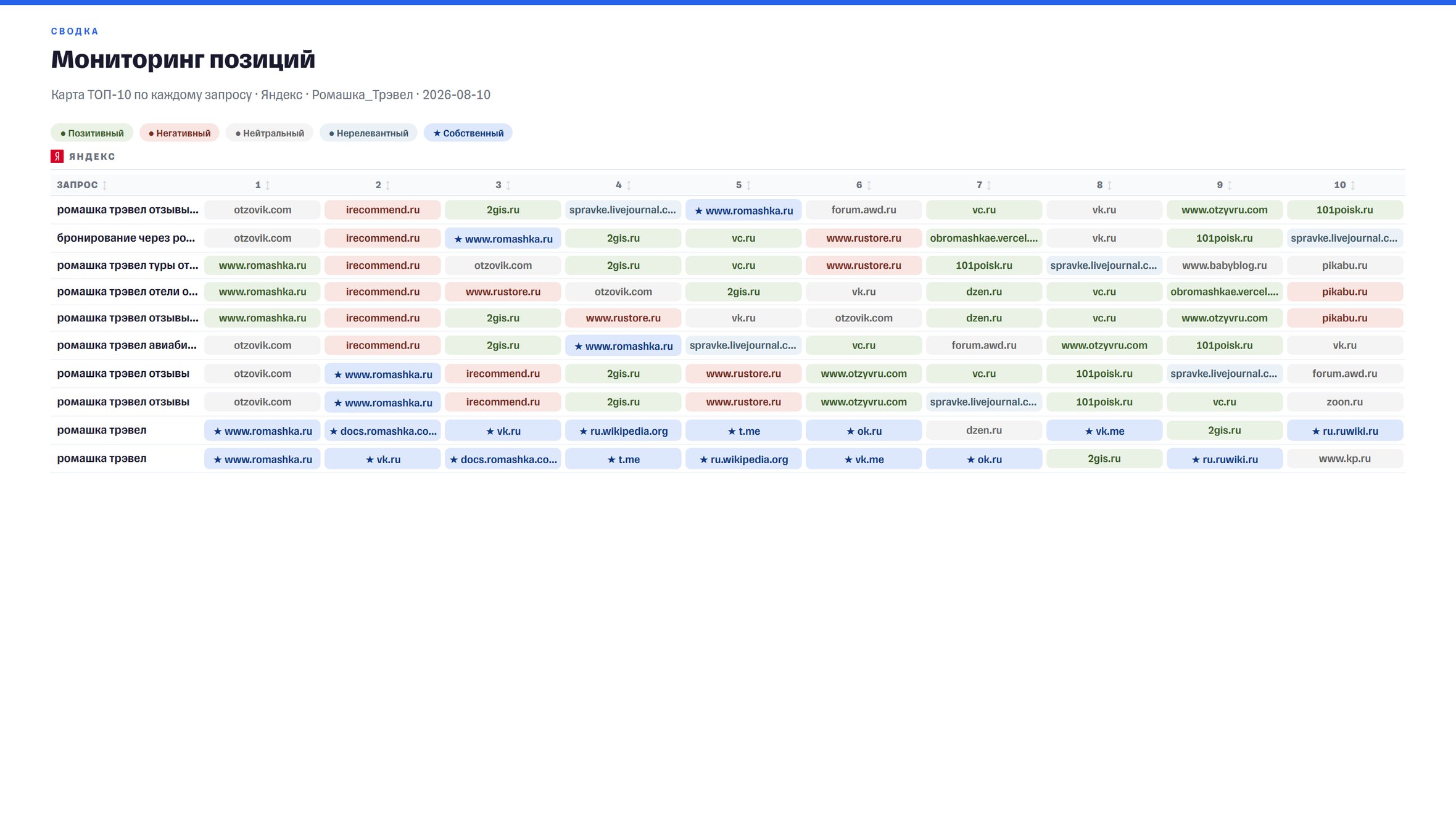Screen dimensions: 1456x819
Task: Open obromashkae.vercel in 'бронирование через ро...' row
Action: (x=984, y=238)
